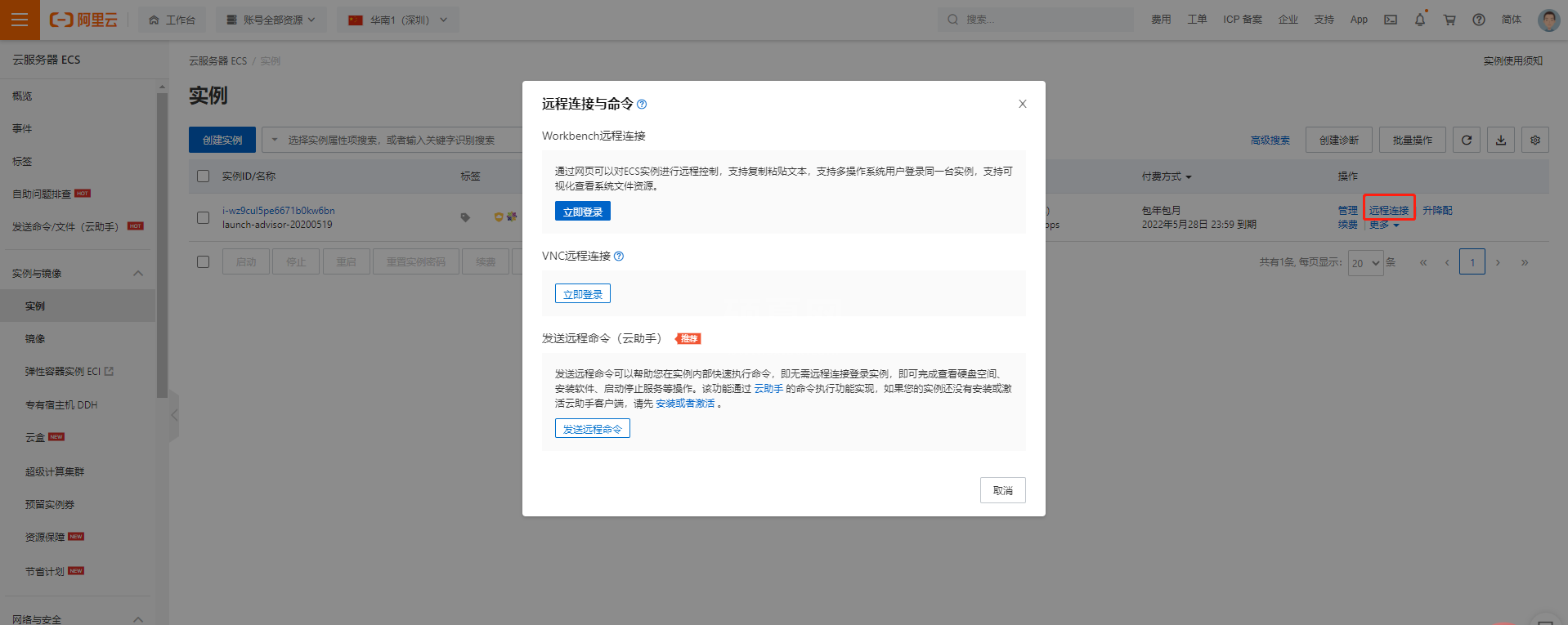Open 工作台 in the top bar
Screen dimensions: 1568x625
pos(172,20)
